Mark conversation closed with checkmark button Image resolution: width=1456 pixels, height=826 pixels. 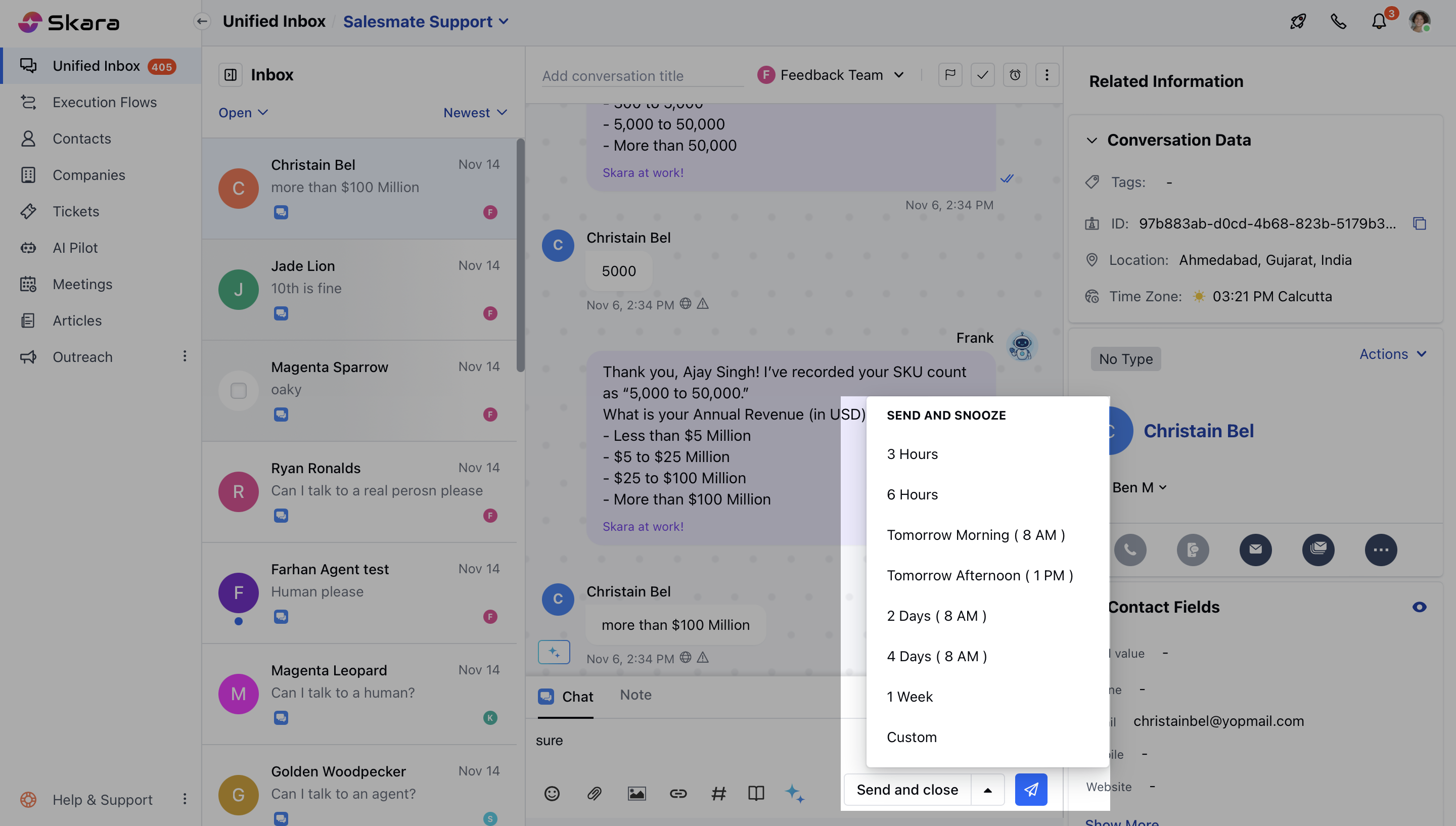coord(982,75)
